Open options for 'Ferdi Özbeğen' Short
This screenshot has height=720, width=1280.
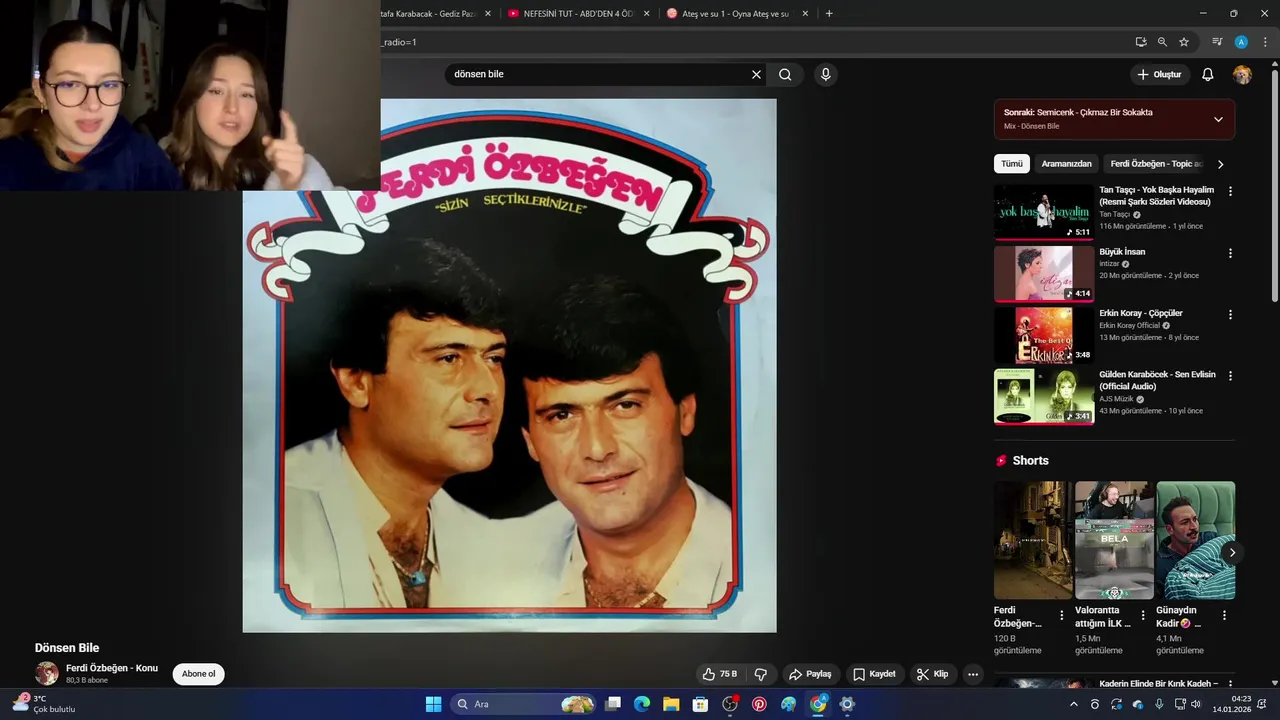[x=1062, y=615]
